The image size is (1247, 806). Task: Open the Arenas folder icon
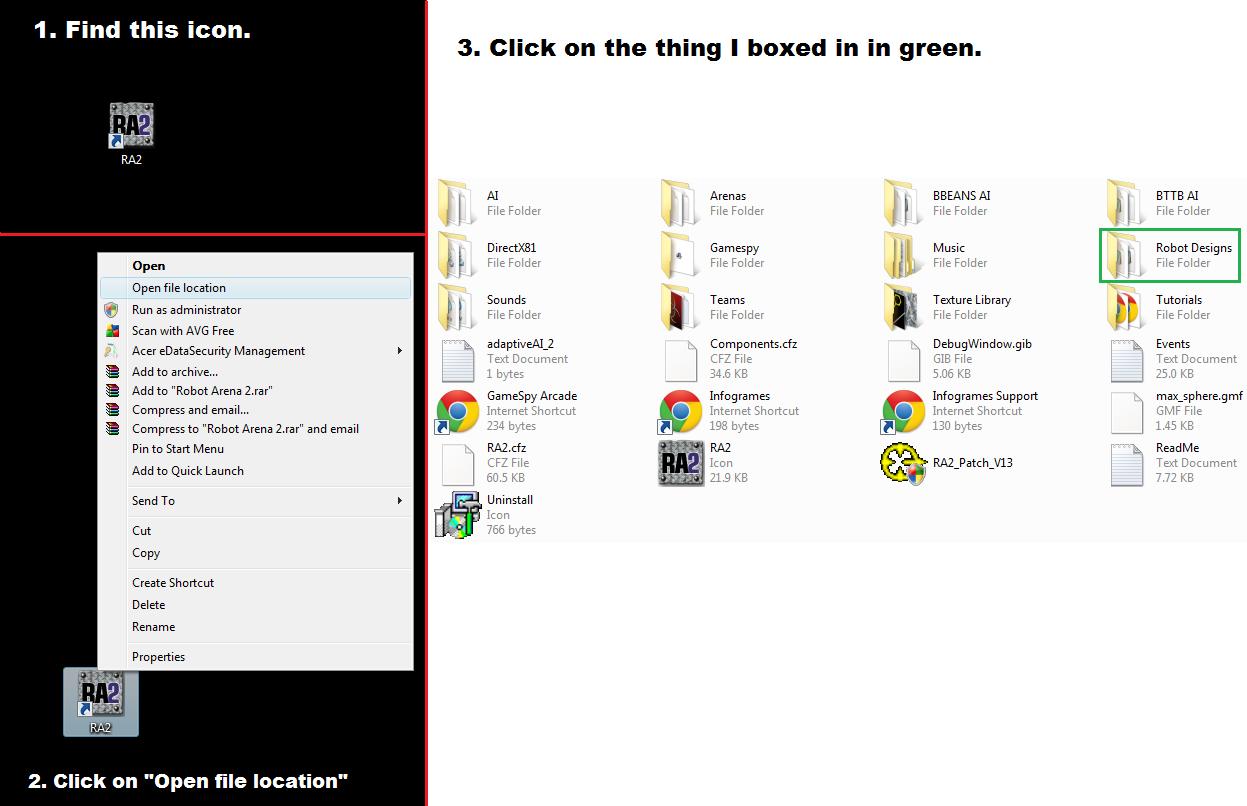(681, 203)
